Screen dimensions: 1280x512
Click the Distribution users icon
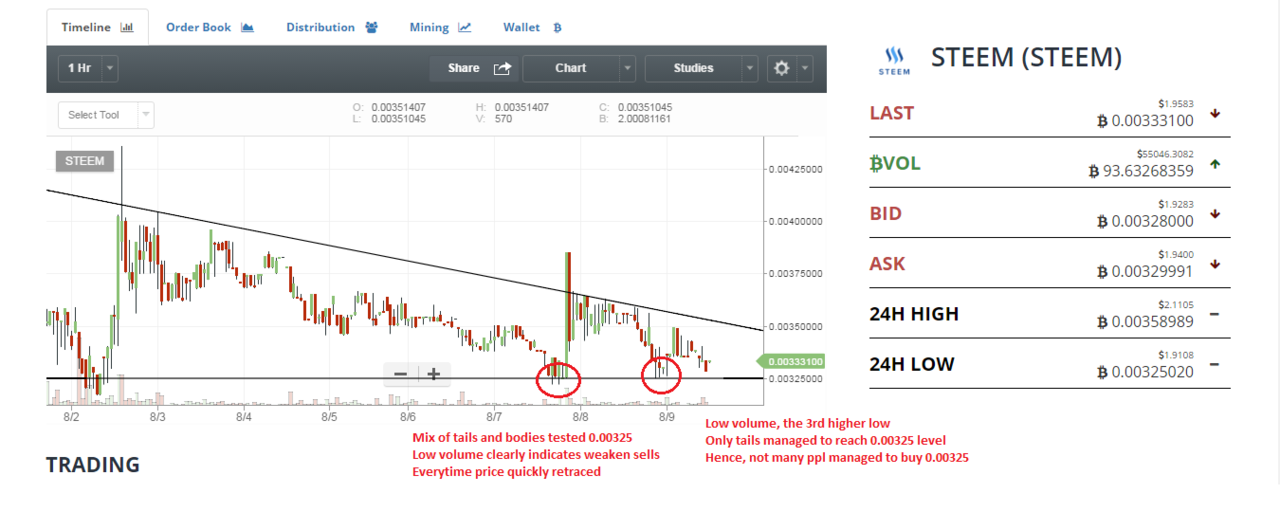[x=372, y=28]
